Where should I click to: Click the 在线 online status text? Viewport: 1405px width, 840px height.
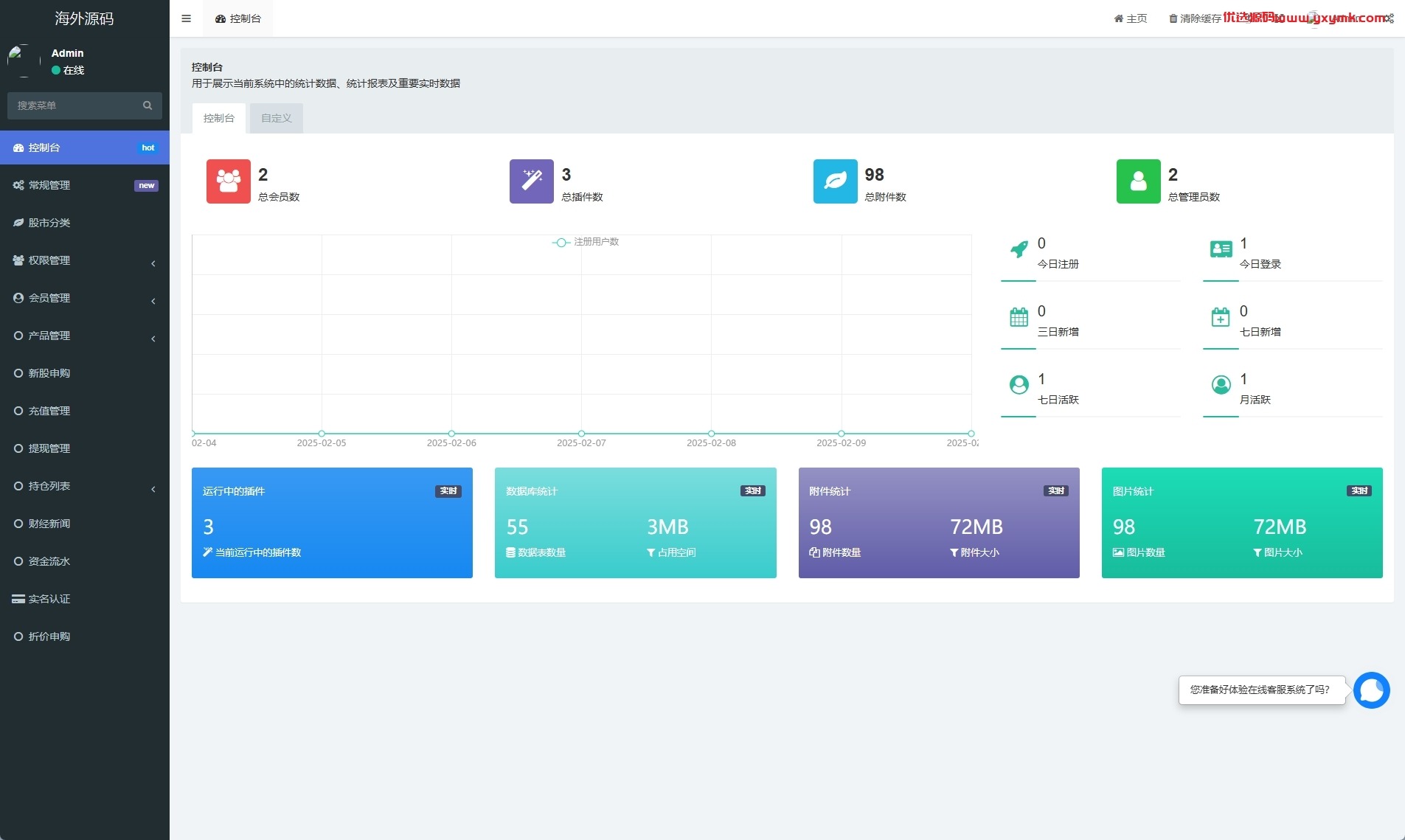click(74, 70)
